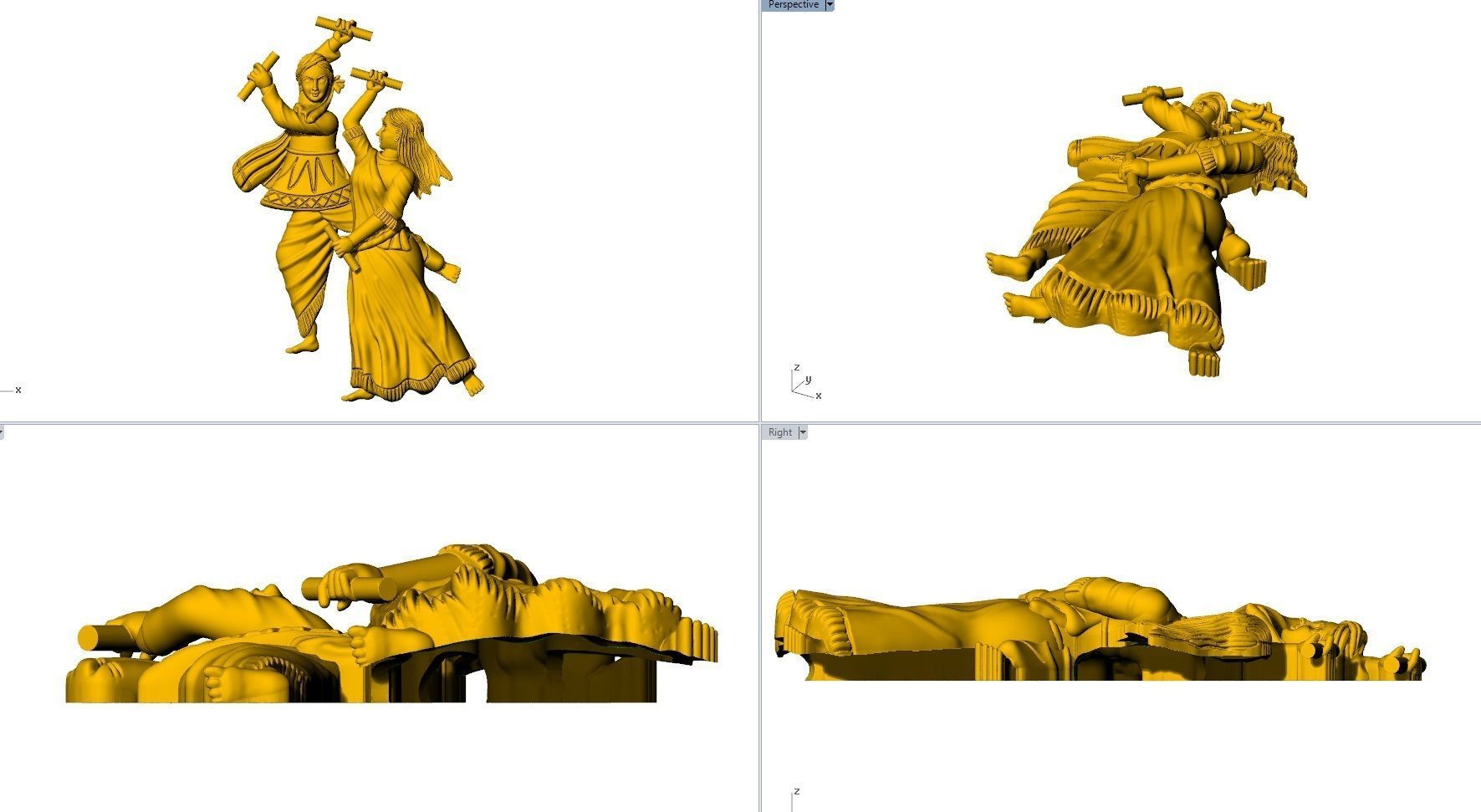Click the Right viewport title label
Viewport: 1481px width, 812px height.
pyautogui.click(x=779, y=432)
